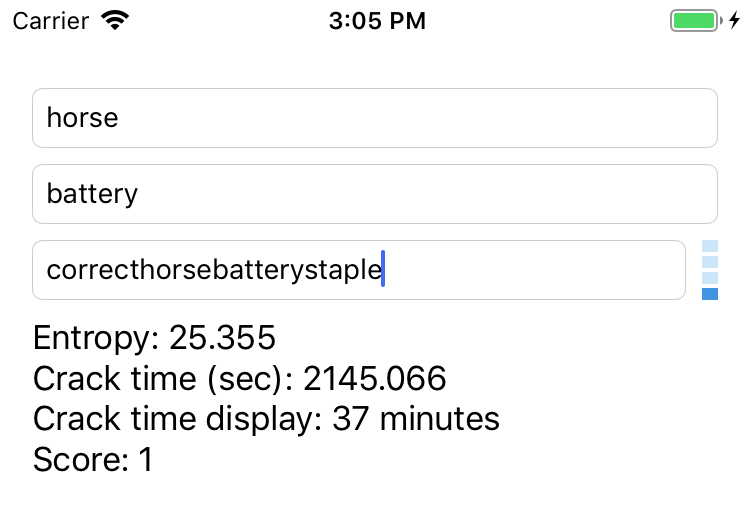The width and height of the screenshot is (750, 510).
Task: Click the dark blue strength meter segment
Action: click(710, 294)
